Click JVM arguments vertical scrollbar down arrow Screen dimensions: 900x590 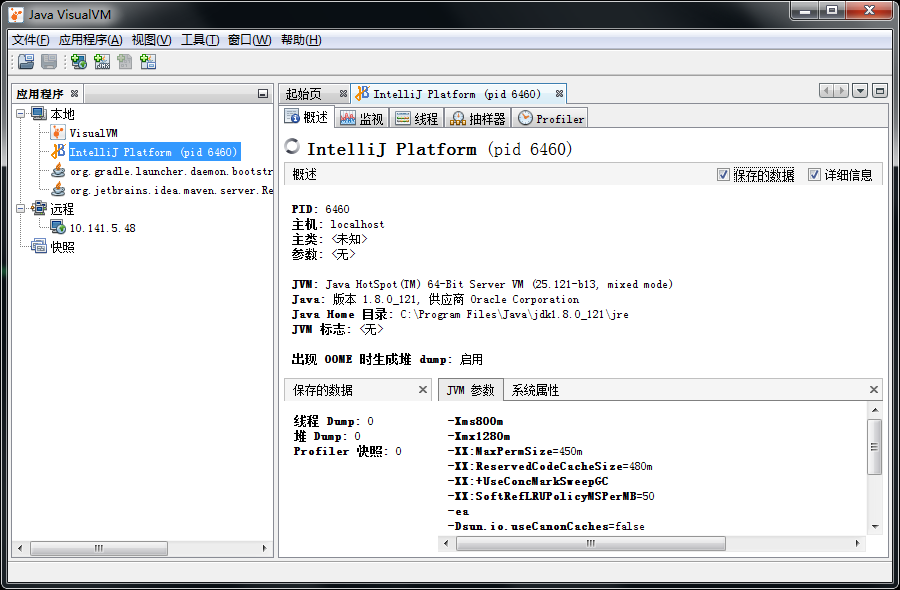tap(875, 526)
